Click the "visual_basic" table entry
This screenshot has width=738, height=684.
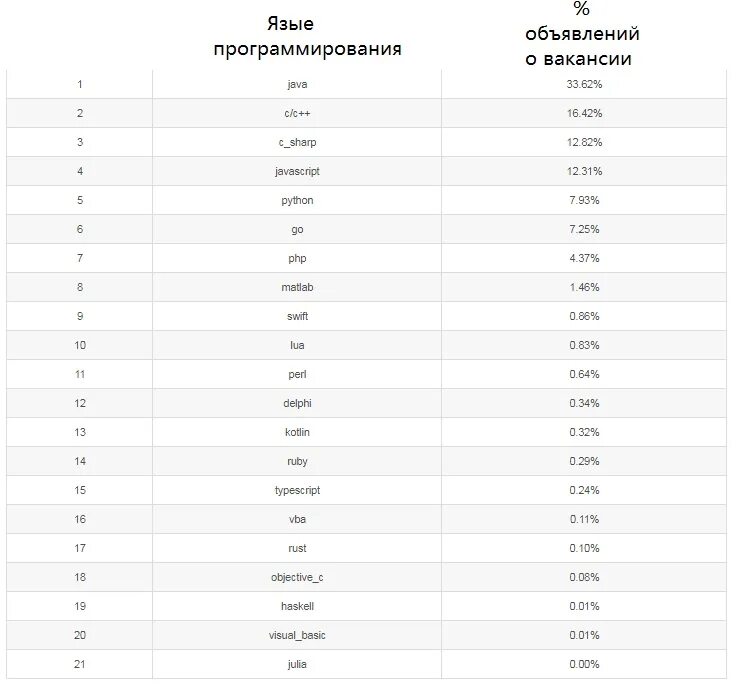(297, 636)
